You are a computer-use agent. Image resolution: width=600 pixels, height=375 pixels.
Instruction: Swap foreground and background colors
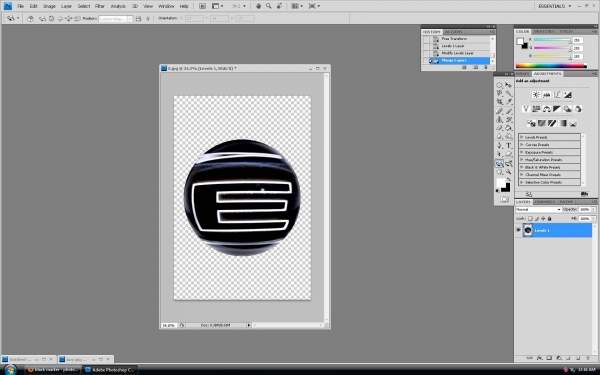(509, 179)
